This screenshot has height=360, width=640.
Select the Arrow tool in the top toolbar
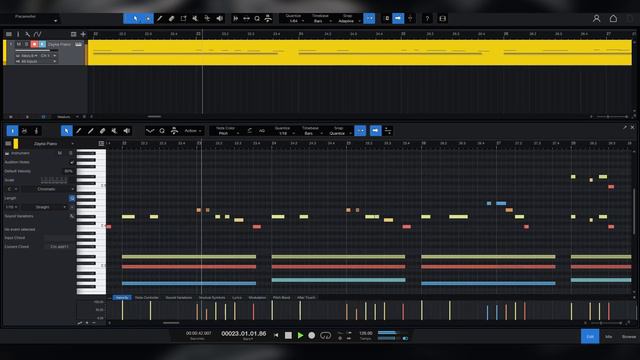pyautogui.click(x=135, y=18)
